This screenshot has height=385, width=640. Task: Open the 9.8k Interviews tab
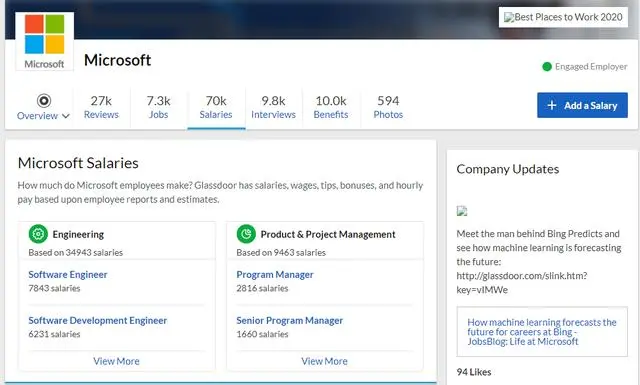pos(273,107)
